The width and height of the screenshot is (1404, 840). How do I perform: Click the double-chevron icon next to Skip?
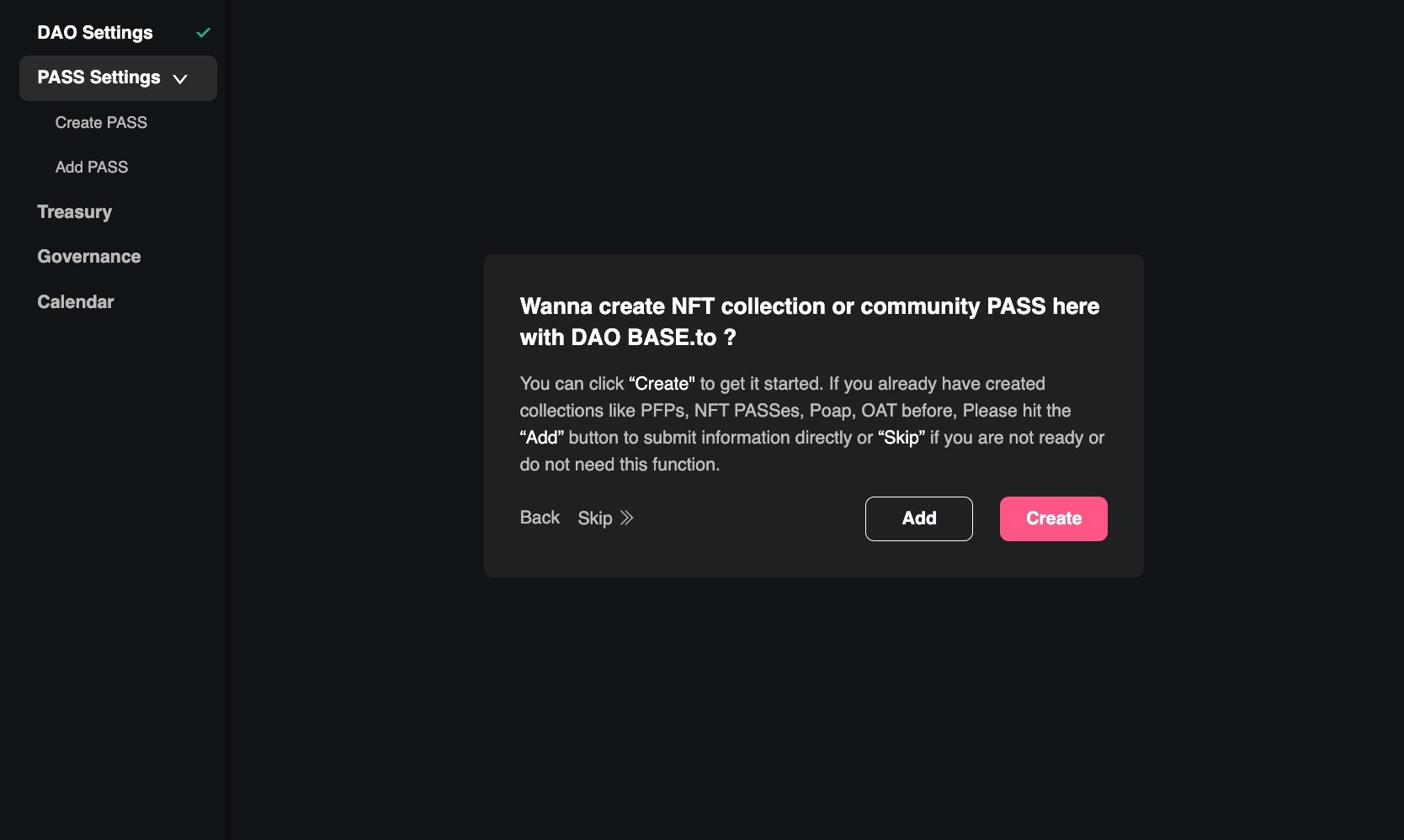627,518
